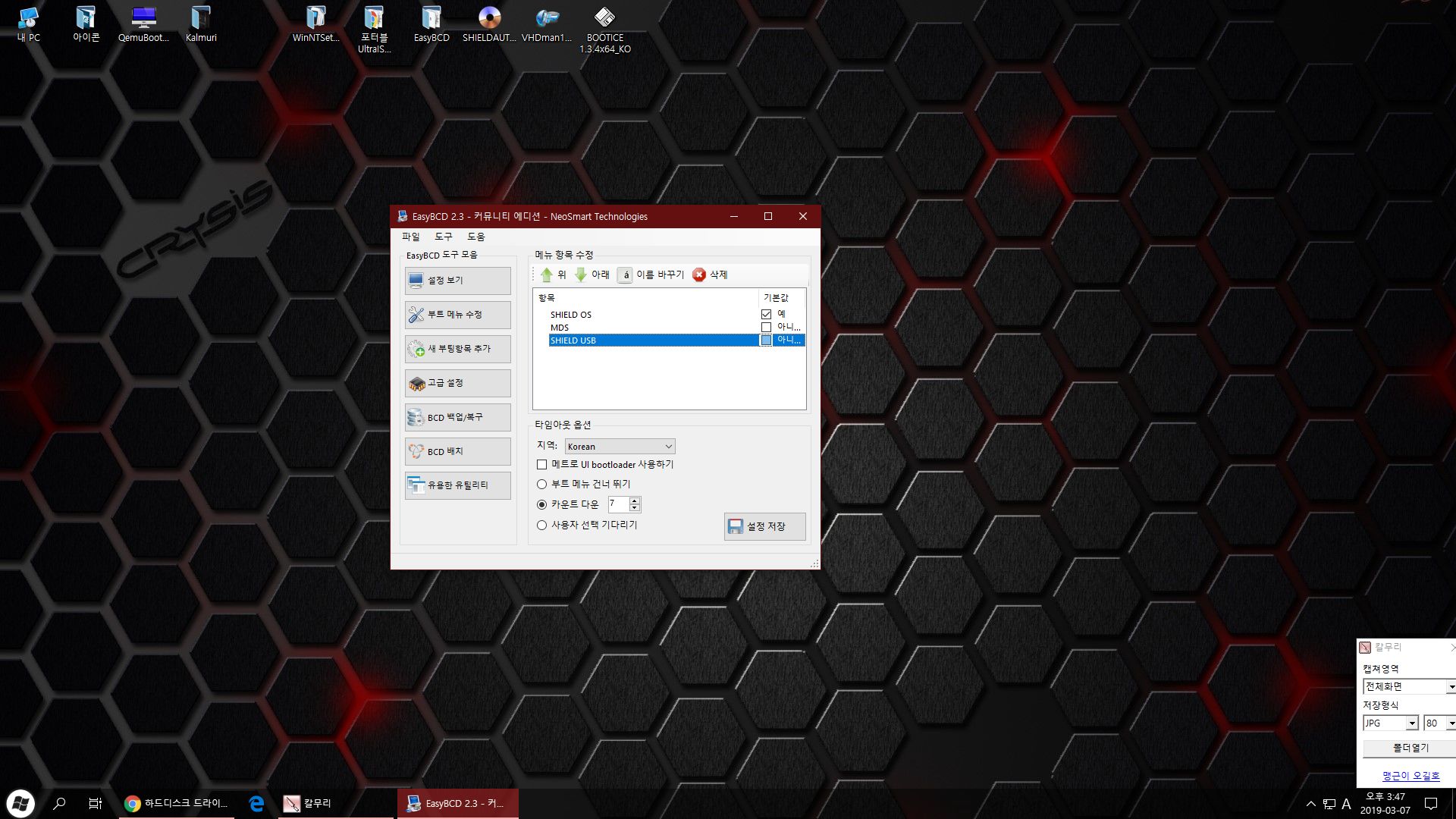Increase the countdown value with up arrow
Screen dimensions: 1456x819
click(635, 500)
